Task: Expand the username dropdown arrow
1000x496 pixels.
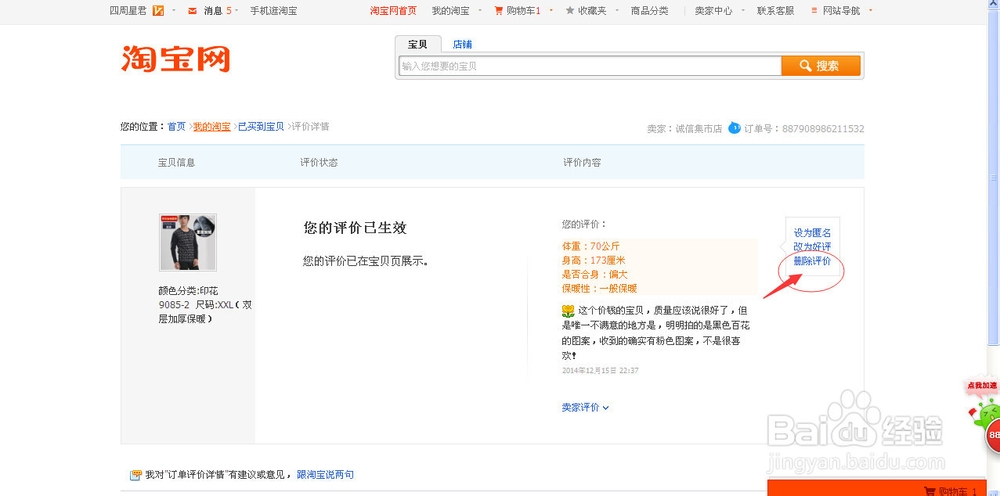Action: [173, 11]
